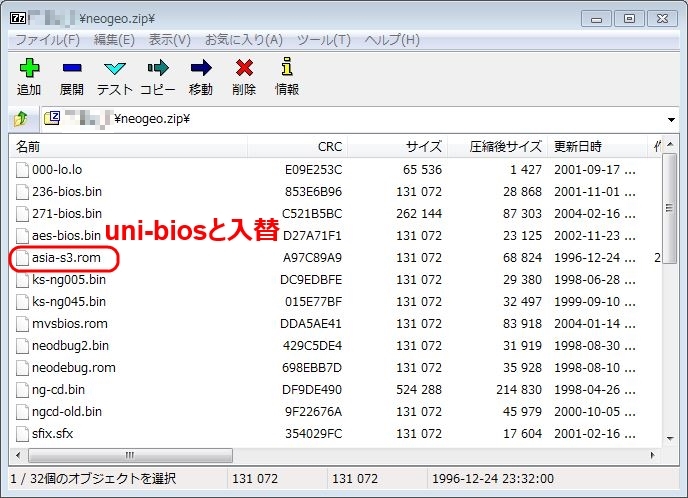Click the up-folder navigation icon
688x498 pixels.
[x=21, y=118]
